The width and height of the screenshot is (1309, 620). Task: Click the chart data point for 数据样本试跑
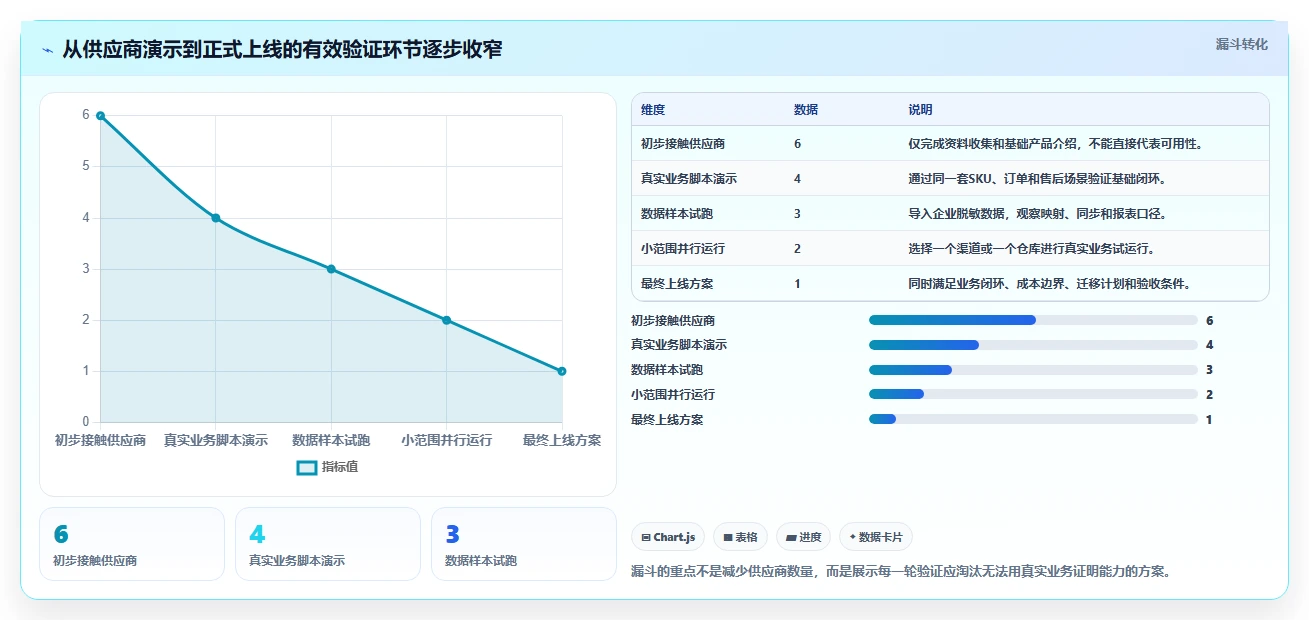[x=331, y=269]
